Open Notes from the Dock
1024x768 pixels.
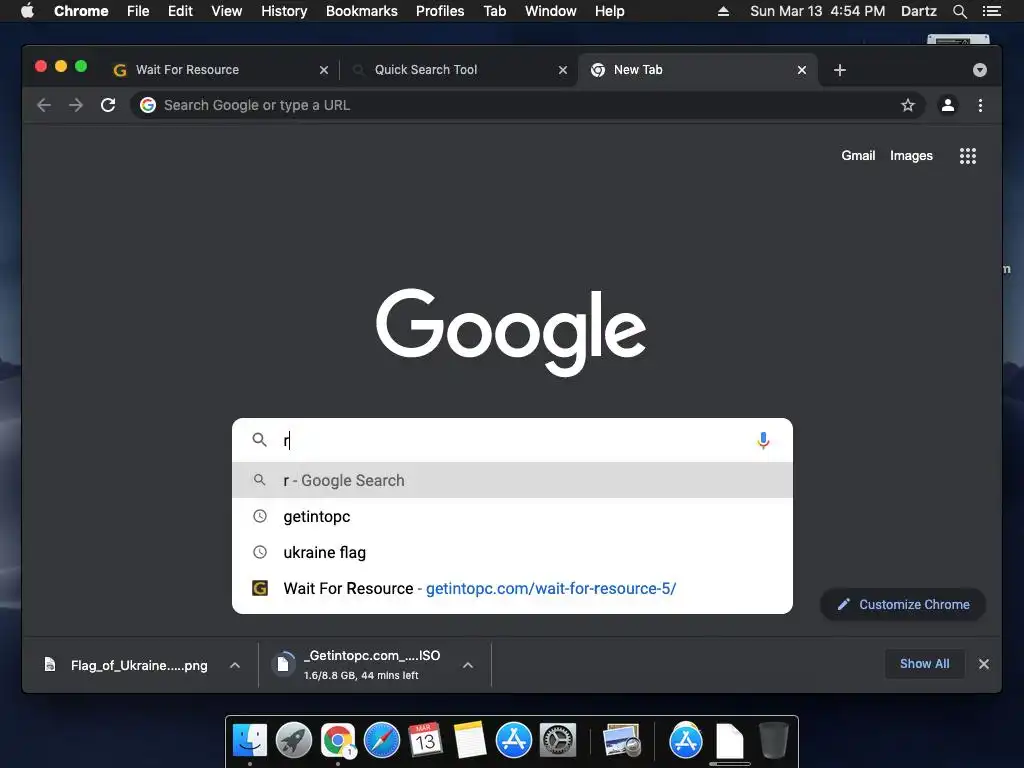click(x=469, y=741)
